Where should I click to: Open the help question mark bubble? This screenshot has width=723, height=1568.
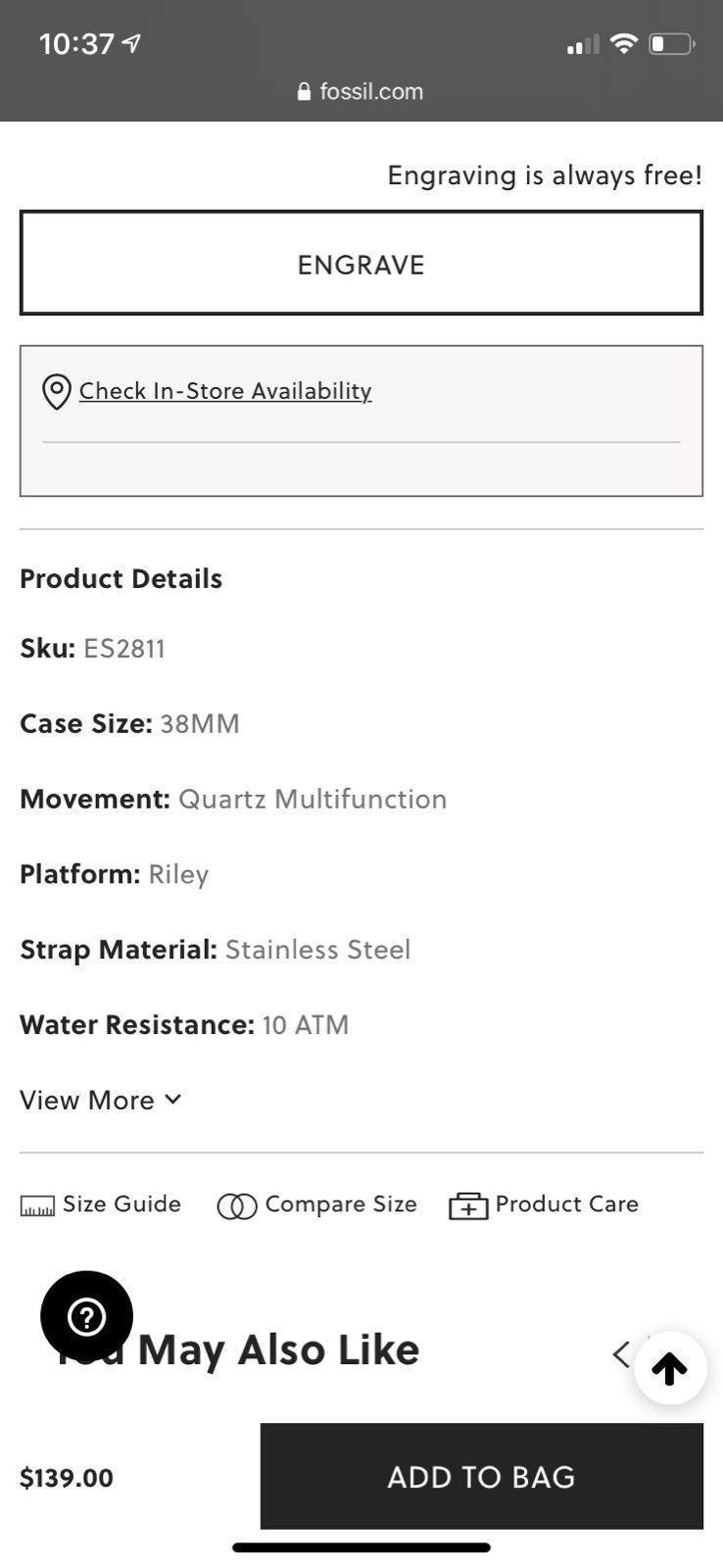click(x=86, y=1317)
